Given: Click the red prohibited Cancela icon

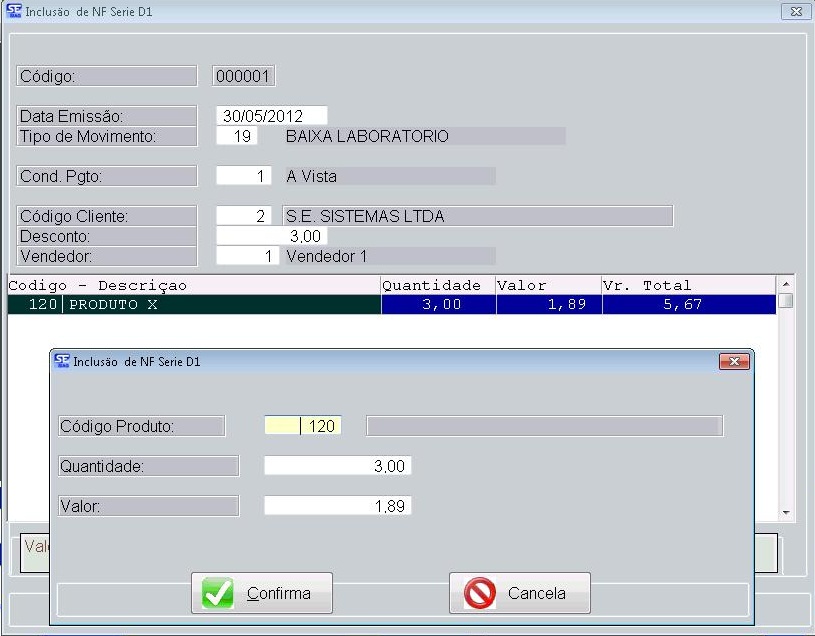Looking at the screenshot, I should pyautogui.click(x=480, y=593).
